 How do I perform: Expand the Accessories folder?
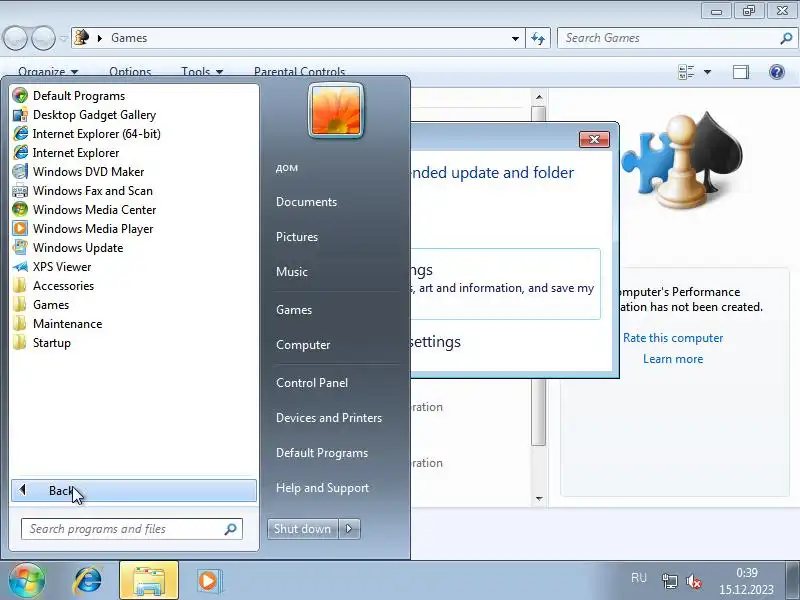pyautogui.click(x=63, y=286)
